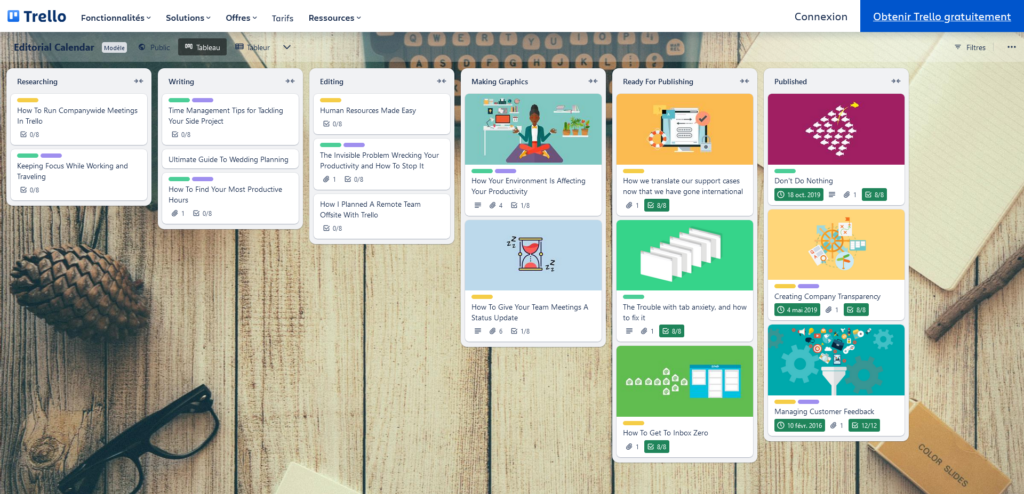The image size is (1024, 494).
Task: Open Ultimate Guide To Wedding Planning card
Action: [229, 159]
